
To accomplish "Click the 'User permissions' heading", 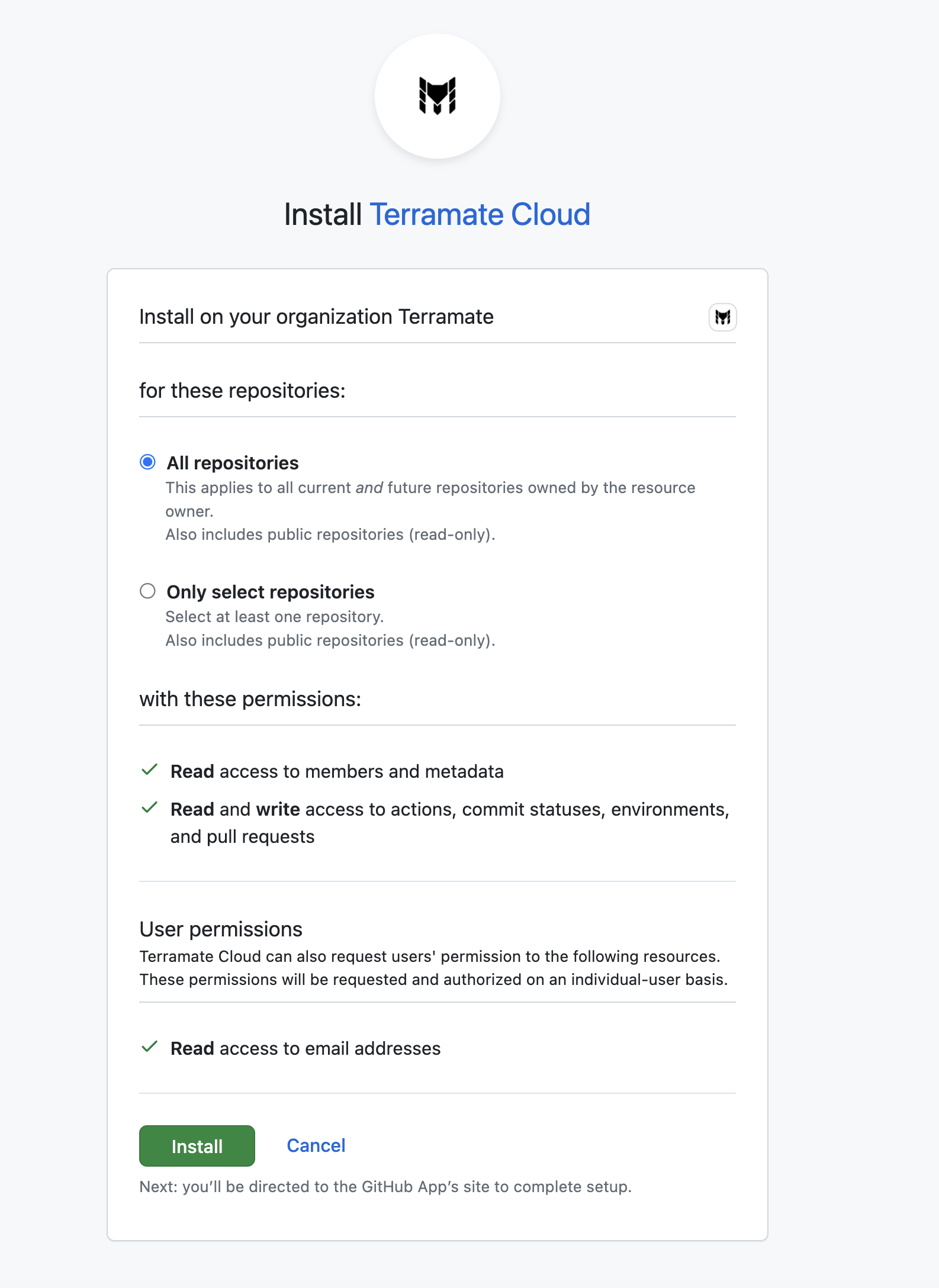I will pos(221,929).
